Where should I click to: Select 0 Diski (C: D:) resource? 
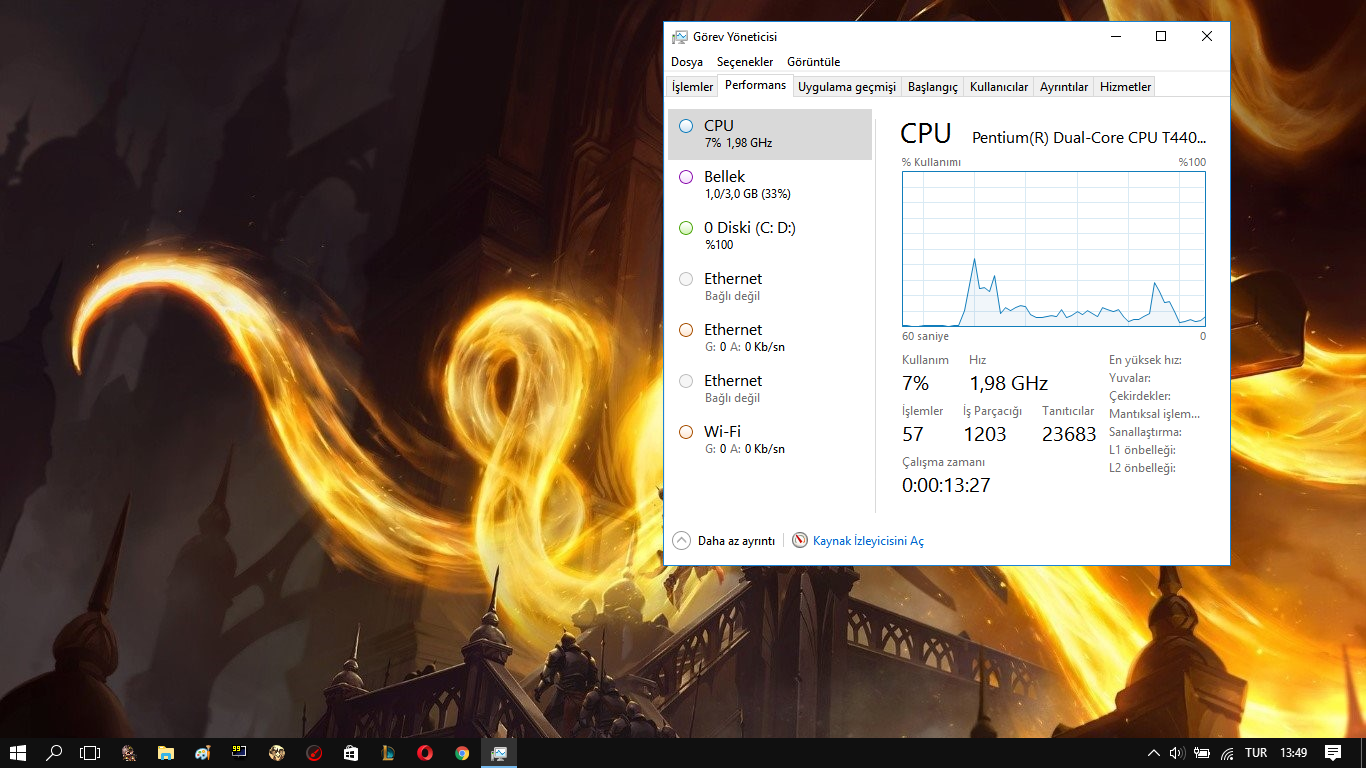click(770, 236)
